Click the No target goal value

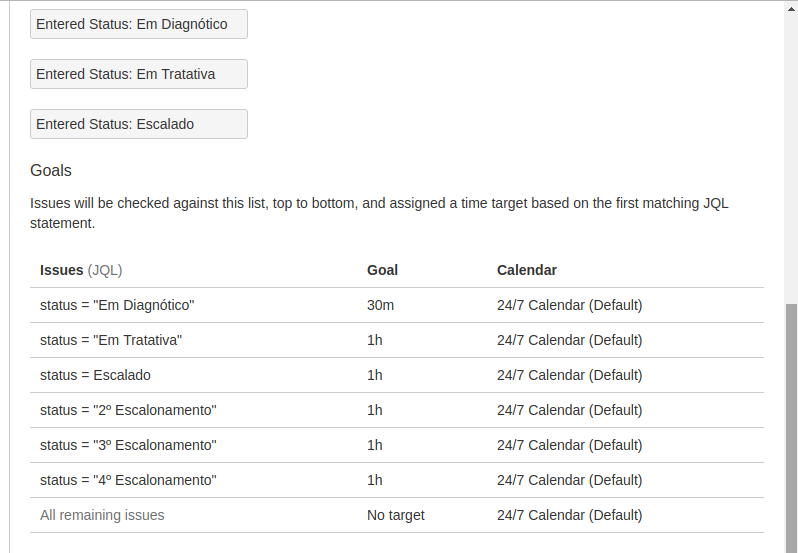395,515
